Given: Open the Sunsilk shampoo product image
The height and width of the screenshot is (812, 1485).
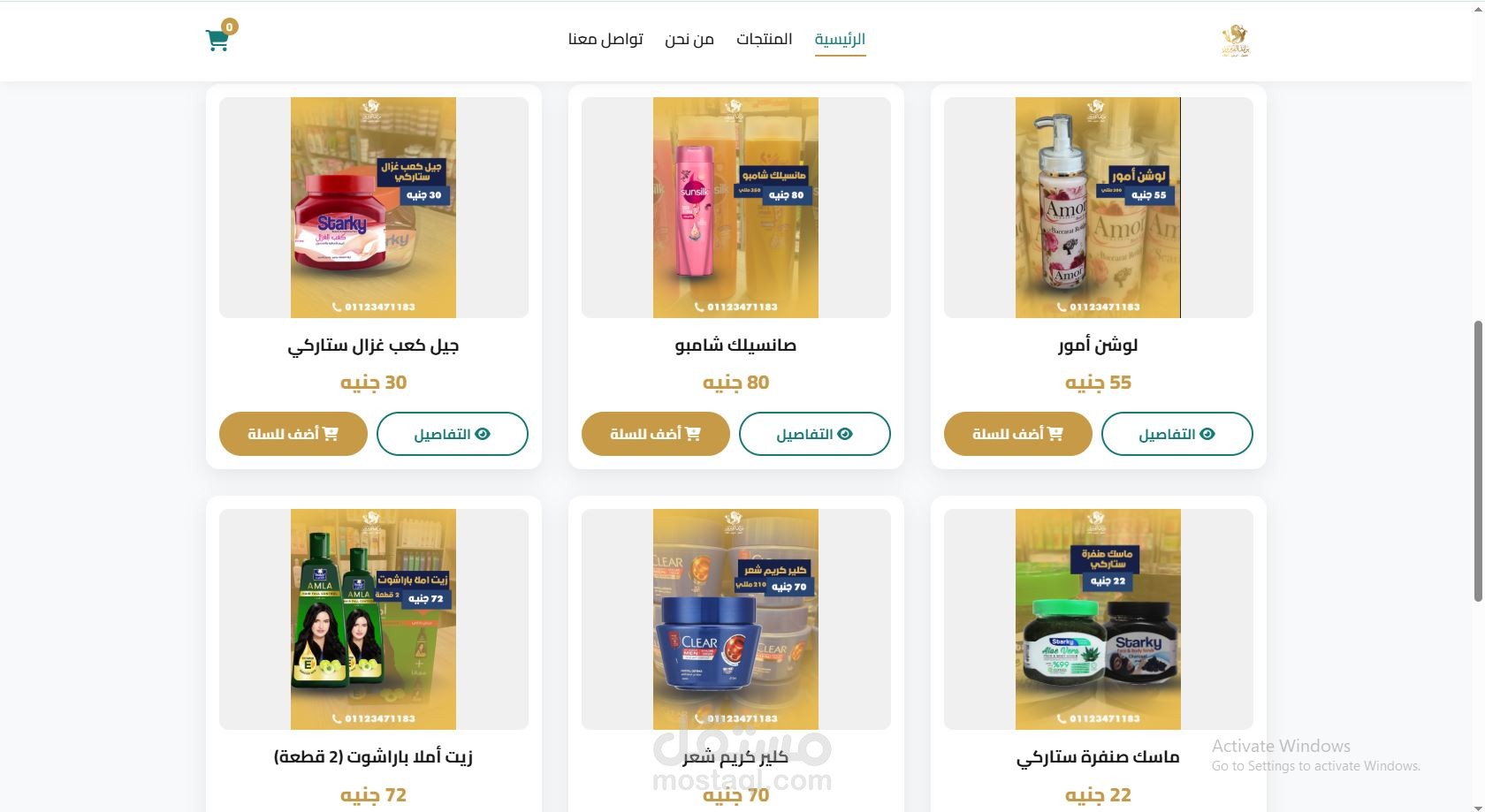Looking at the screenshot, I should tap(735, 208).
